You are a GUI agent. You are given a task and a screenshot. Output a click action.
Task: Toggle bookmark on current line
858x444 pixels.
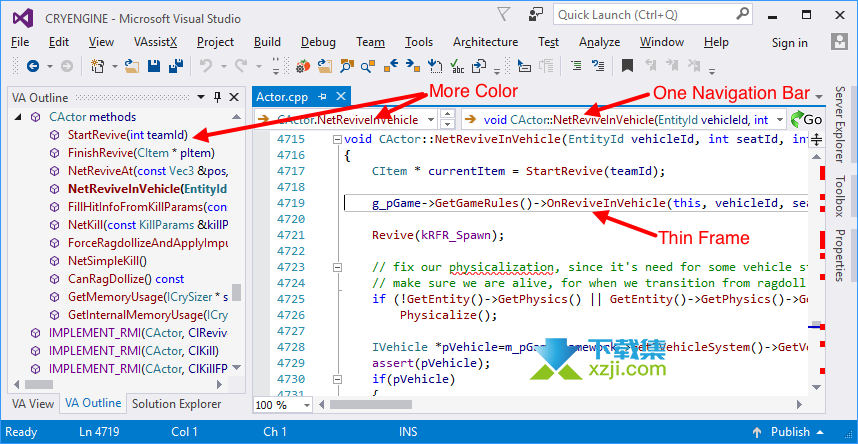628,67
